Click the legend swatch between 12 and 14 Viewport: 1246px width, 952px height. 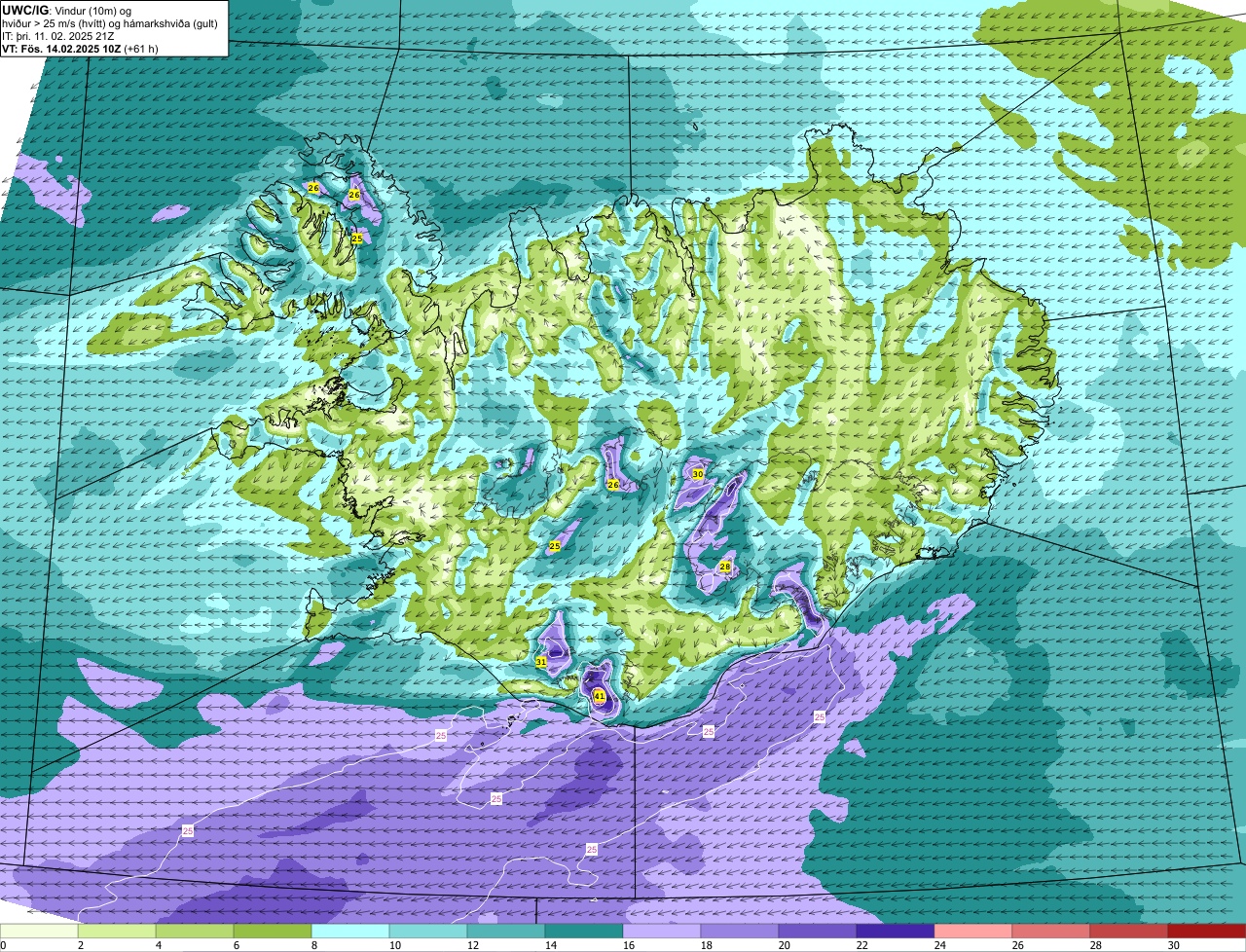point(506,932)
